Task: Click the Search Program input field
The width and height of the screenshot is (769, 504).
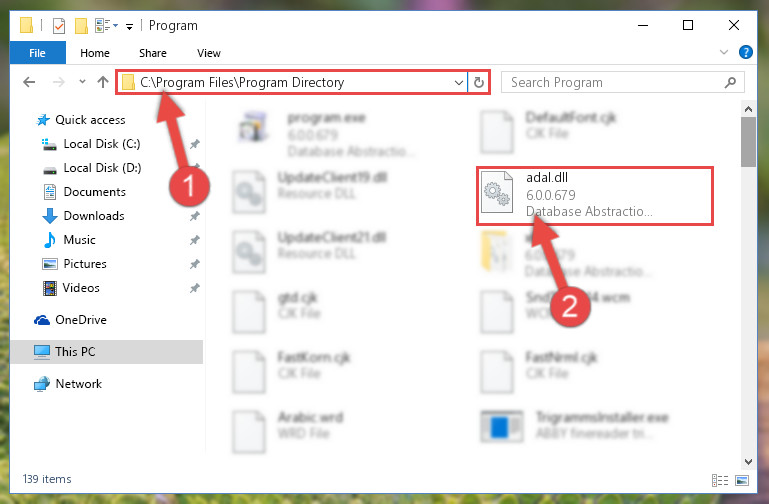Action: [613, 82]
